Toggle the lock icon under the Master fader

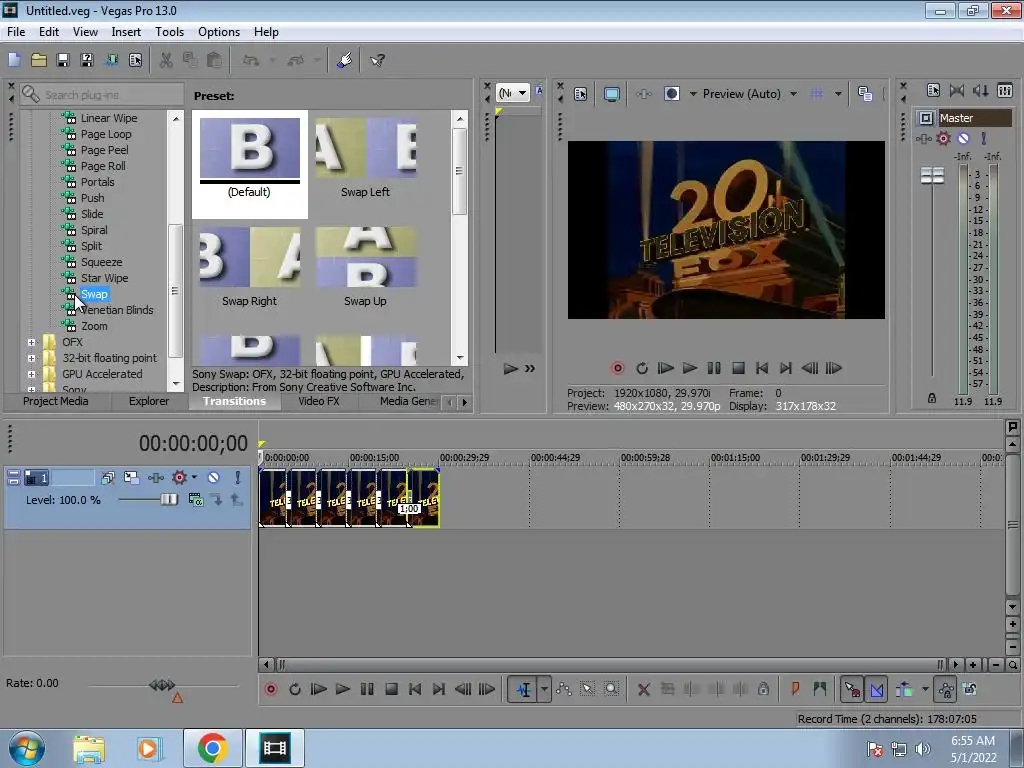(x=932, y=398)
